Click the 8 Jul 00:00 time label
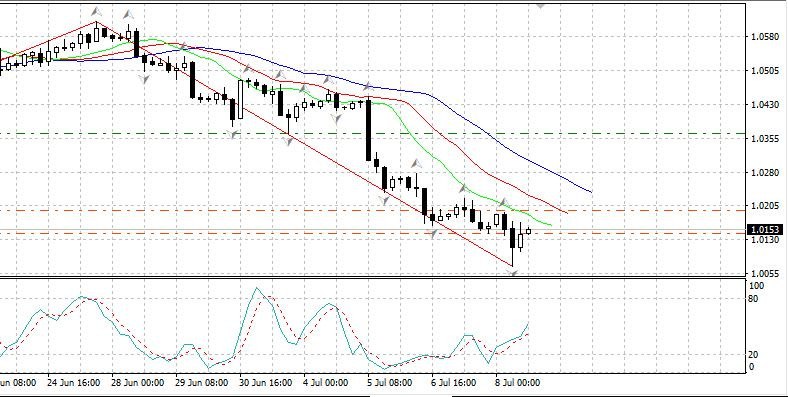Screen dimensions: 788x397 tap(519, 383)
